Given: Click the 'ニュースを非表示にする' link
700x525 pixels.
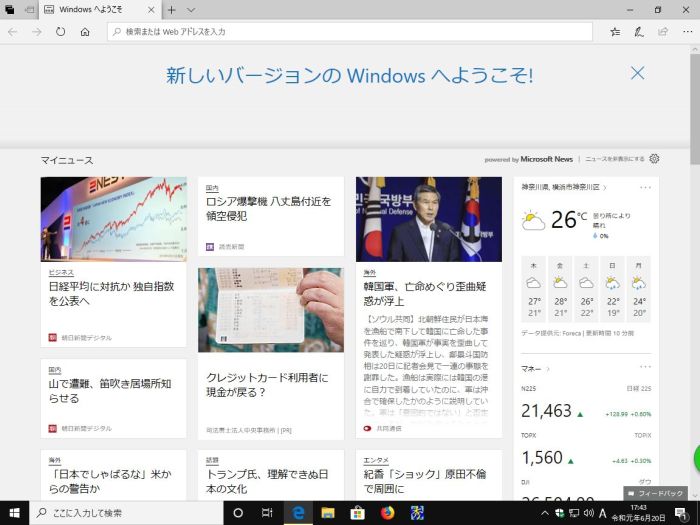Looking at the screenshot, I should 614,159.
